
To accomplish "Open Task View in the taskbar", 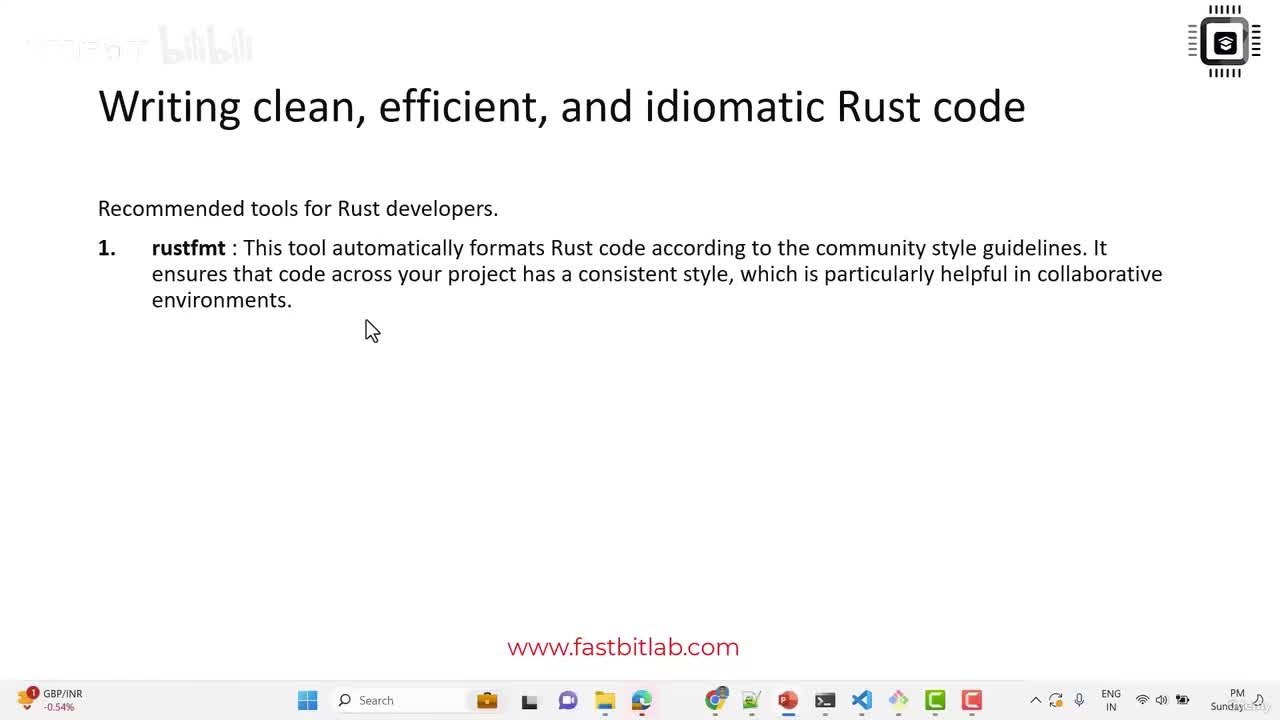I will click(529, 700).
